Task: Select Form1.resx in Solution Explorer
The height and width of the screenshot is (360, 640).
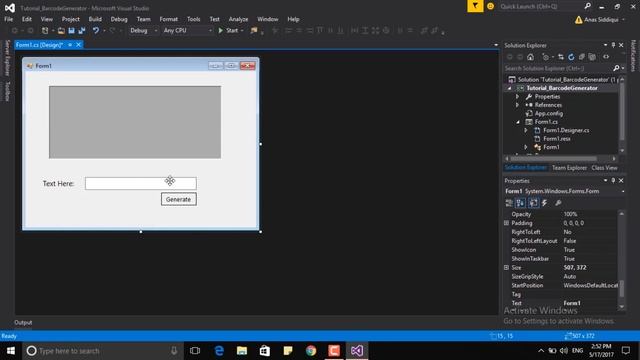Action: click(557, 139)
